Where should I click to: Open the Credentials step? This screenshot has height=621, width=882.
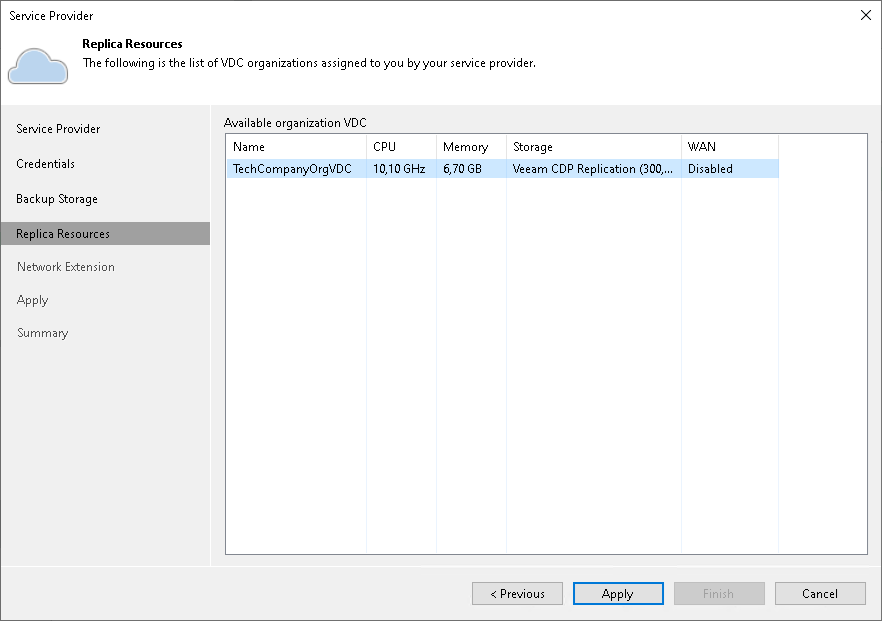coord(45,163)
